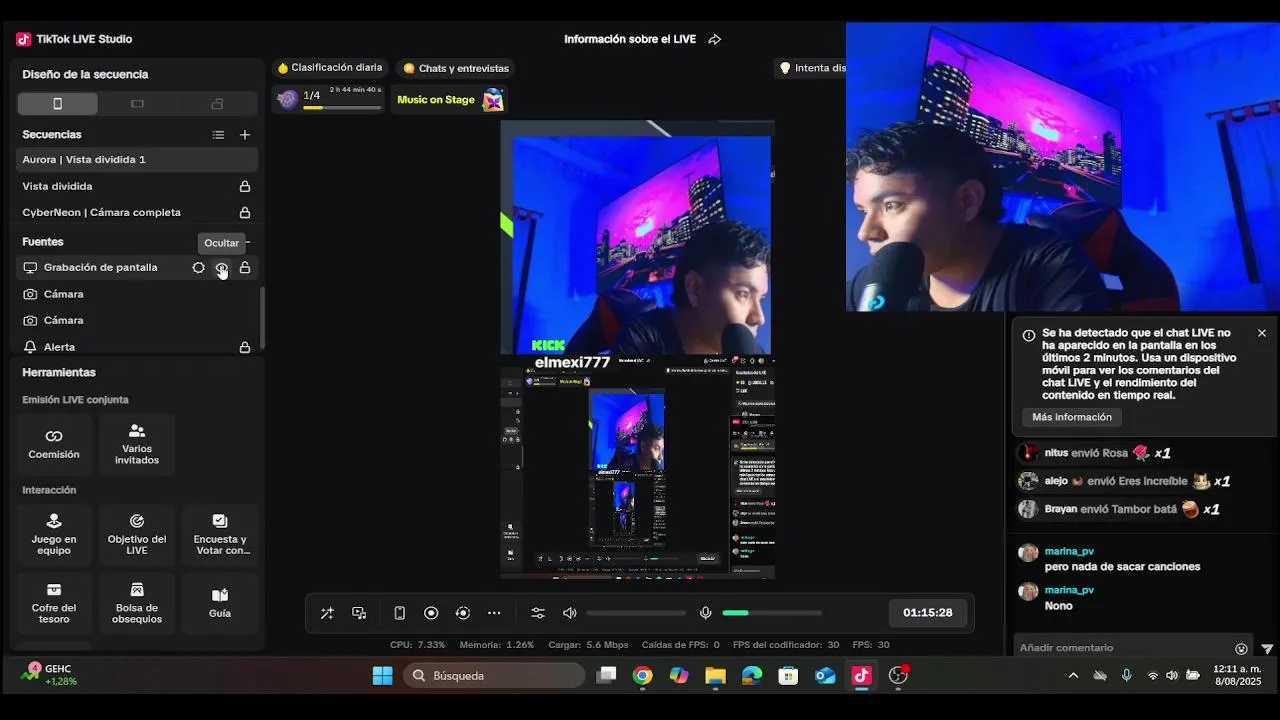This screenshot has height=720, width=1280.
Task: Open the Windows Start menu
Action: (382, 676)
